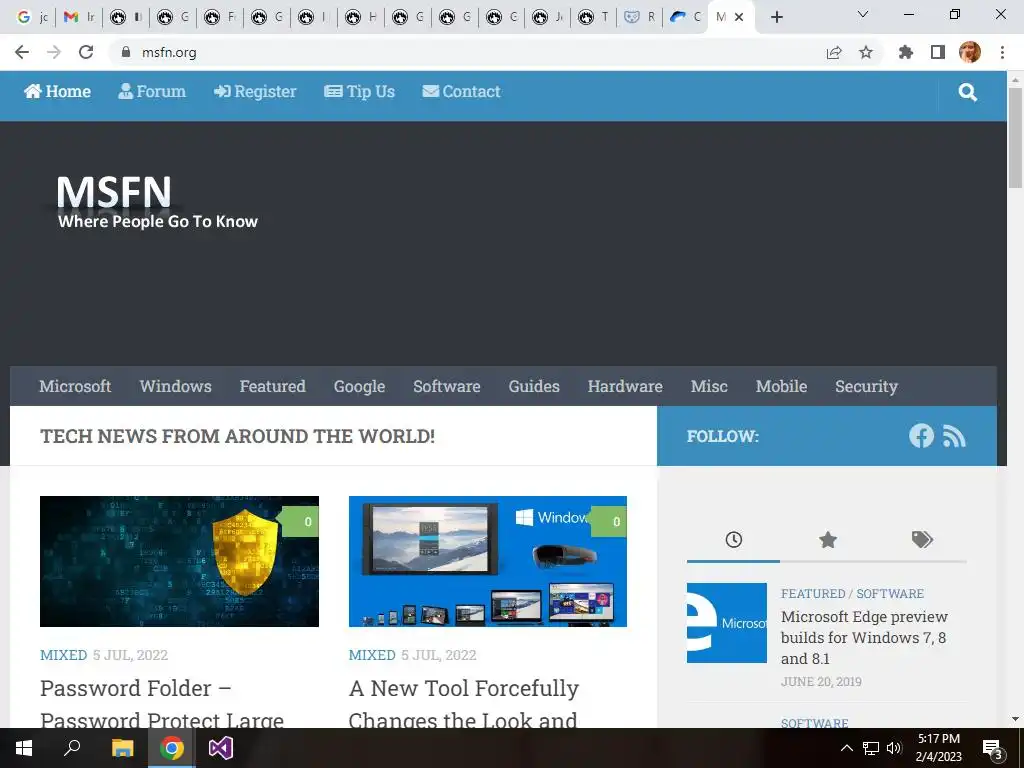This screenshot has height=768, width=1024.
Task: Click the June 20, 2019 date
Action: tap(822, 682)
